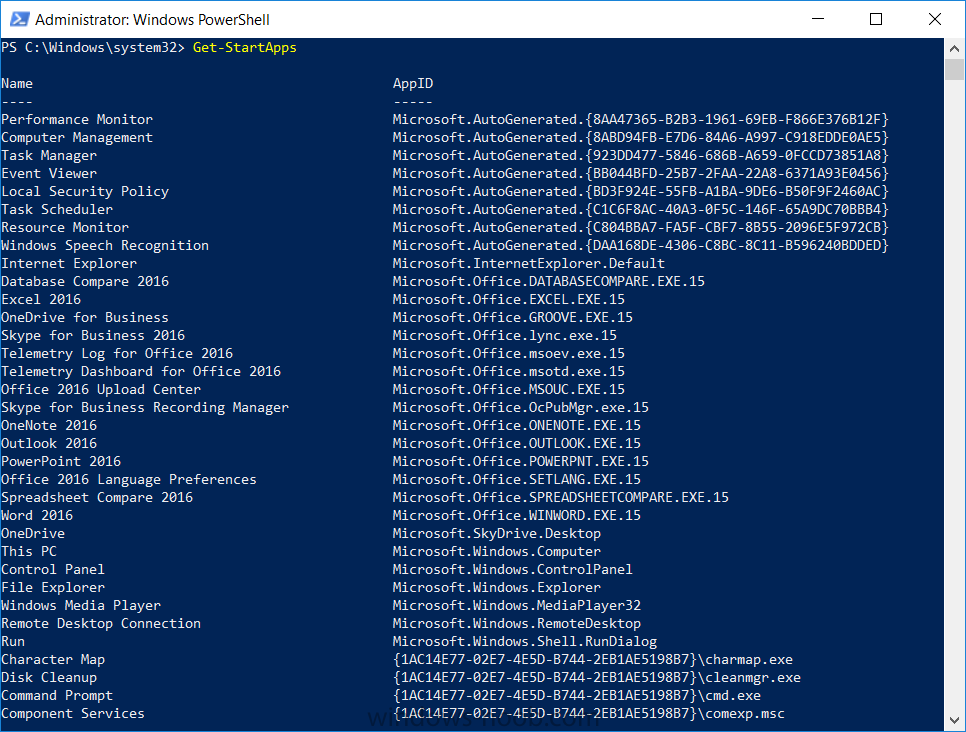This screenshot has height=732, width=966.
Task: Click the Microsoft.Office.POWERPNT.EXE.15 AppID
Action: 521,462
